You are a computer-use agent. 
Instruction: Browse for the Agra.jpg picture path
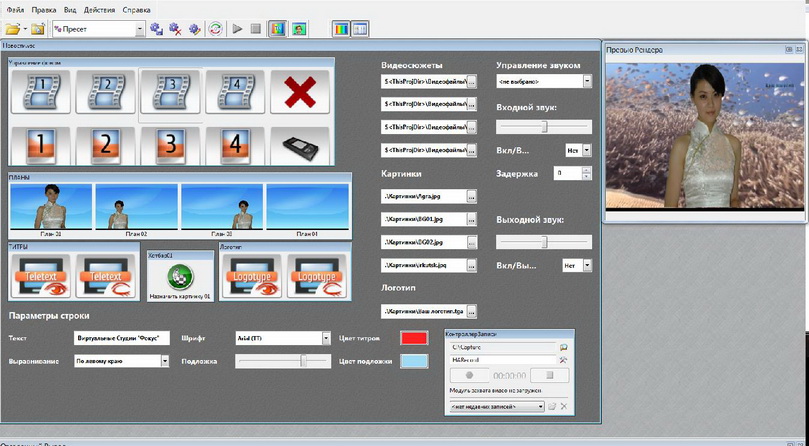tap(472, 196)
